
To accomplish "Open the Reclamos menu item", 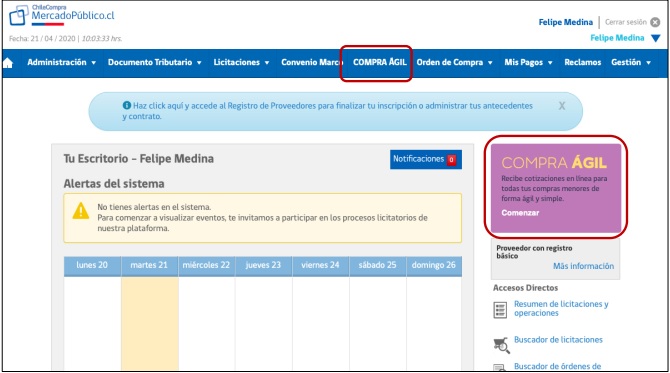I will tap(582, 62).
